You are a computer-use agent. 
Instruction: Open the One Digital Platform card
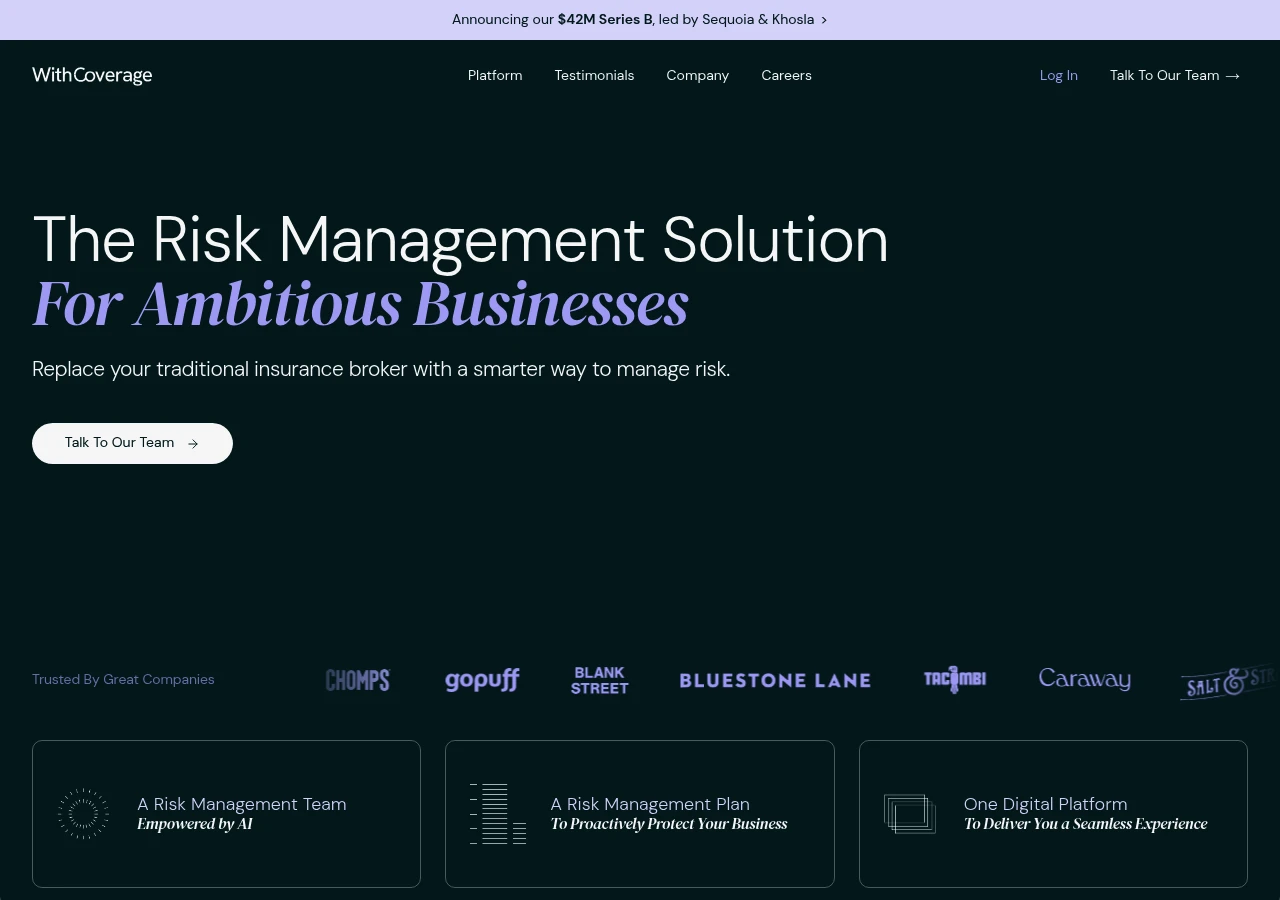click(x=1053, y=814)
